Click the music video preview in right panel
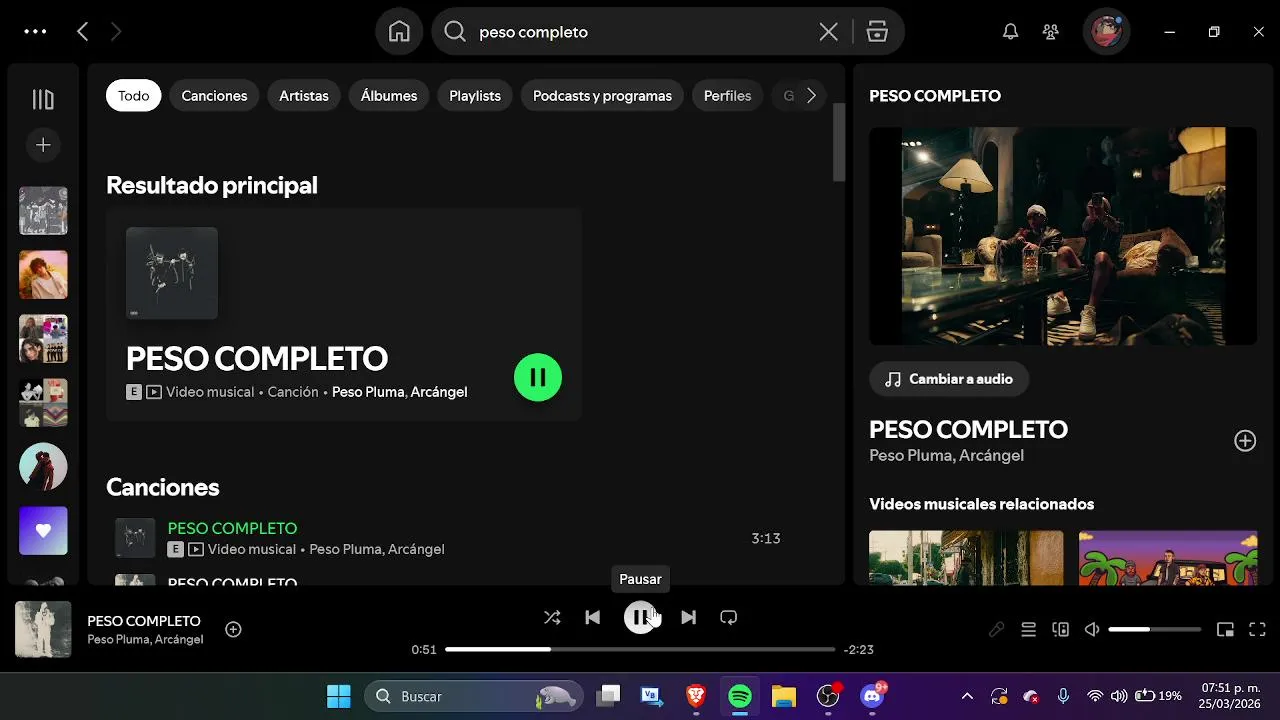Viewport: 1280px width, 720px height. [x=1063, y=236]
